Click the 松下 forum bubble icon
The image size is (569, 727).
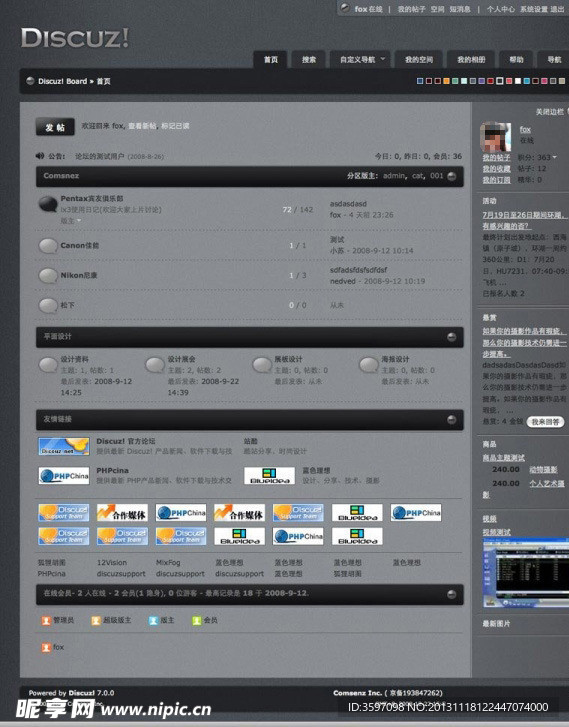click(x=48, y=305)
